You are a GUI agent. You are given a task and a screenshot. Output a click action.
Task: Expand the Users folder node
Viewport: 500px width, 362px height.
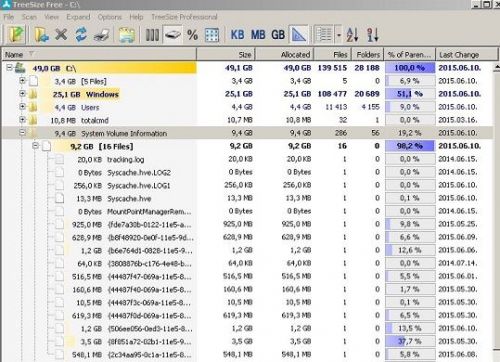coord(22,107)
